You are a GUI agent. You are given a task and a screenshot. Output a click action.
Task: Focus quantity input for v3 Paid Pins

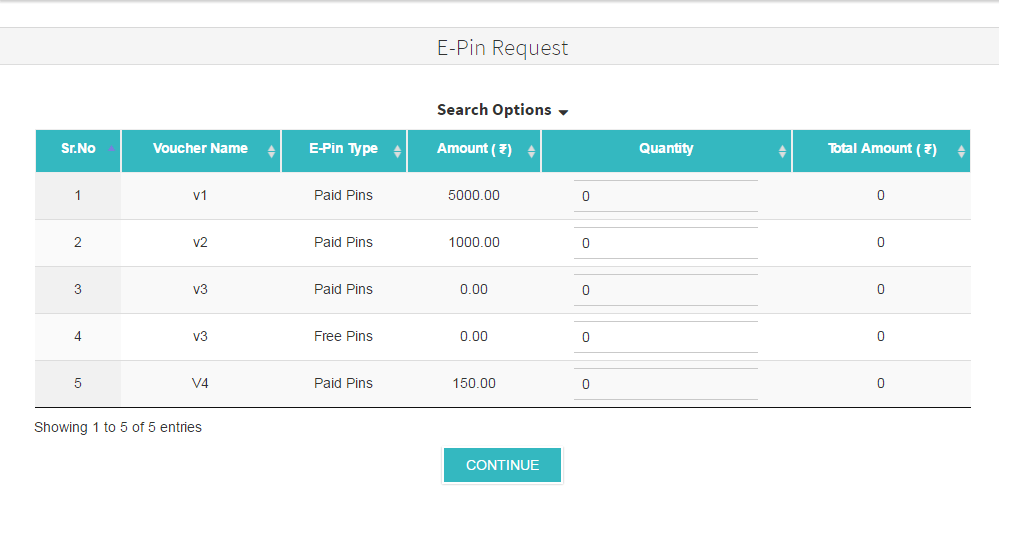665,290
